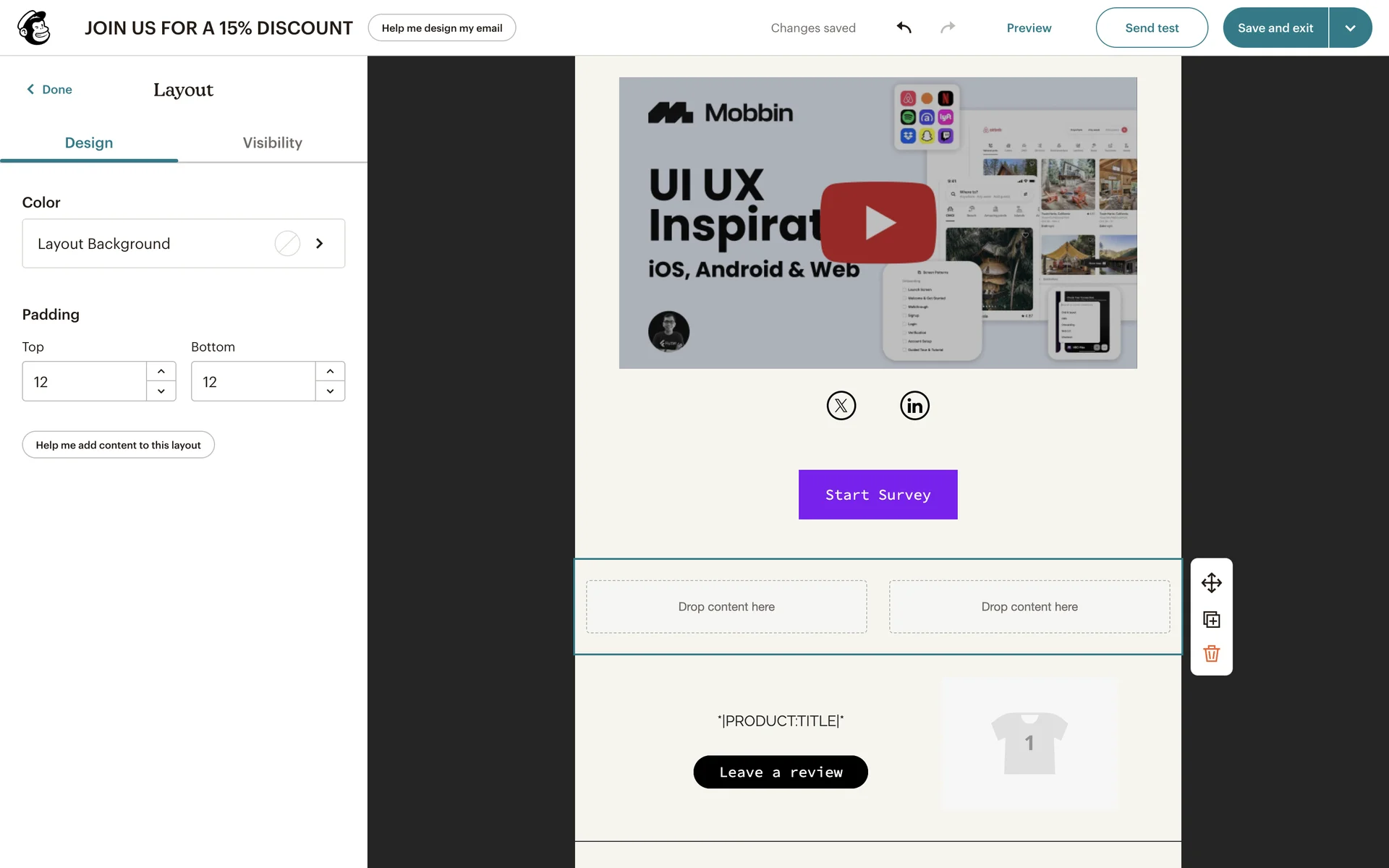Expand the Layout Background color options
Image resolution: width=1389 pixels, height=868 pixels.
[319, 244]
